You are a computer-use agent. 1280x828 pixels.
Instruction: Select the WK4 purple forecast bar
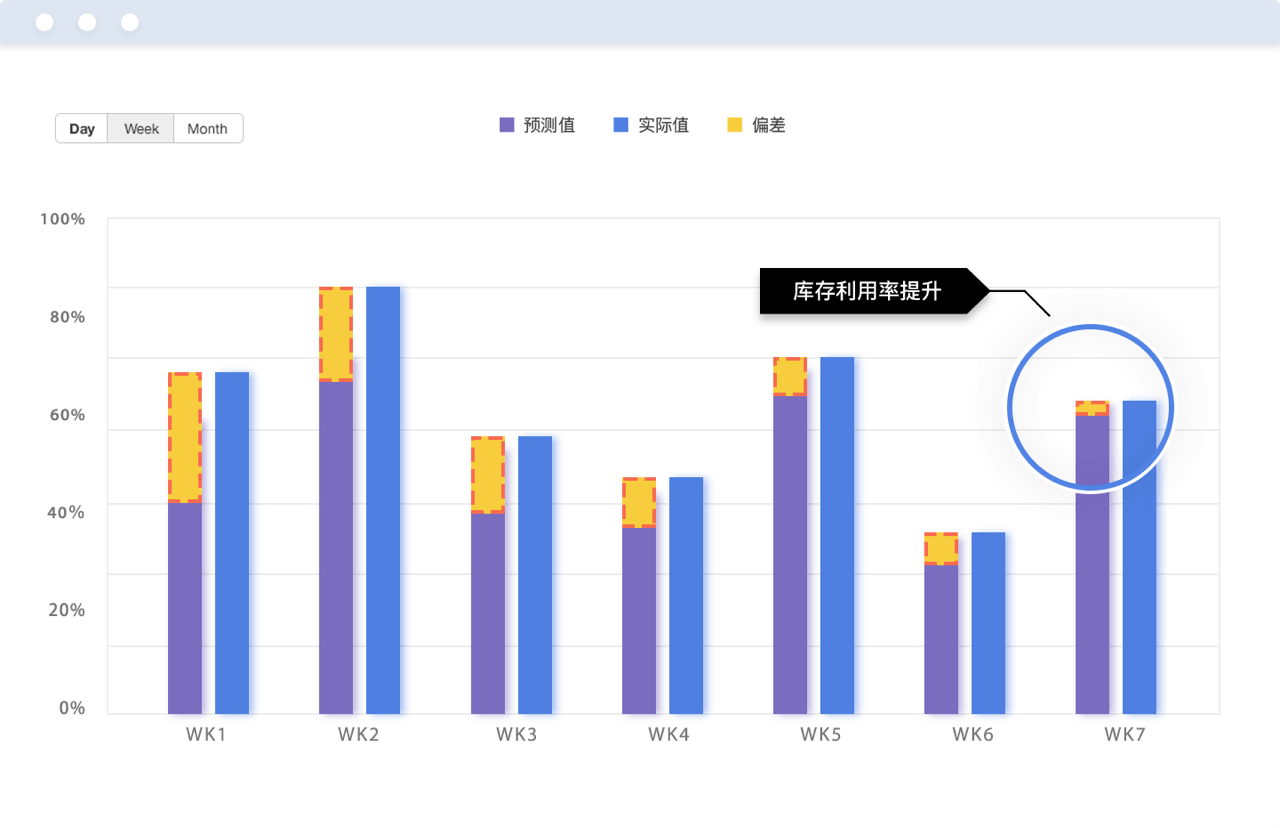click(639, 620)
